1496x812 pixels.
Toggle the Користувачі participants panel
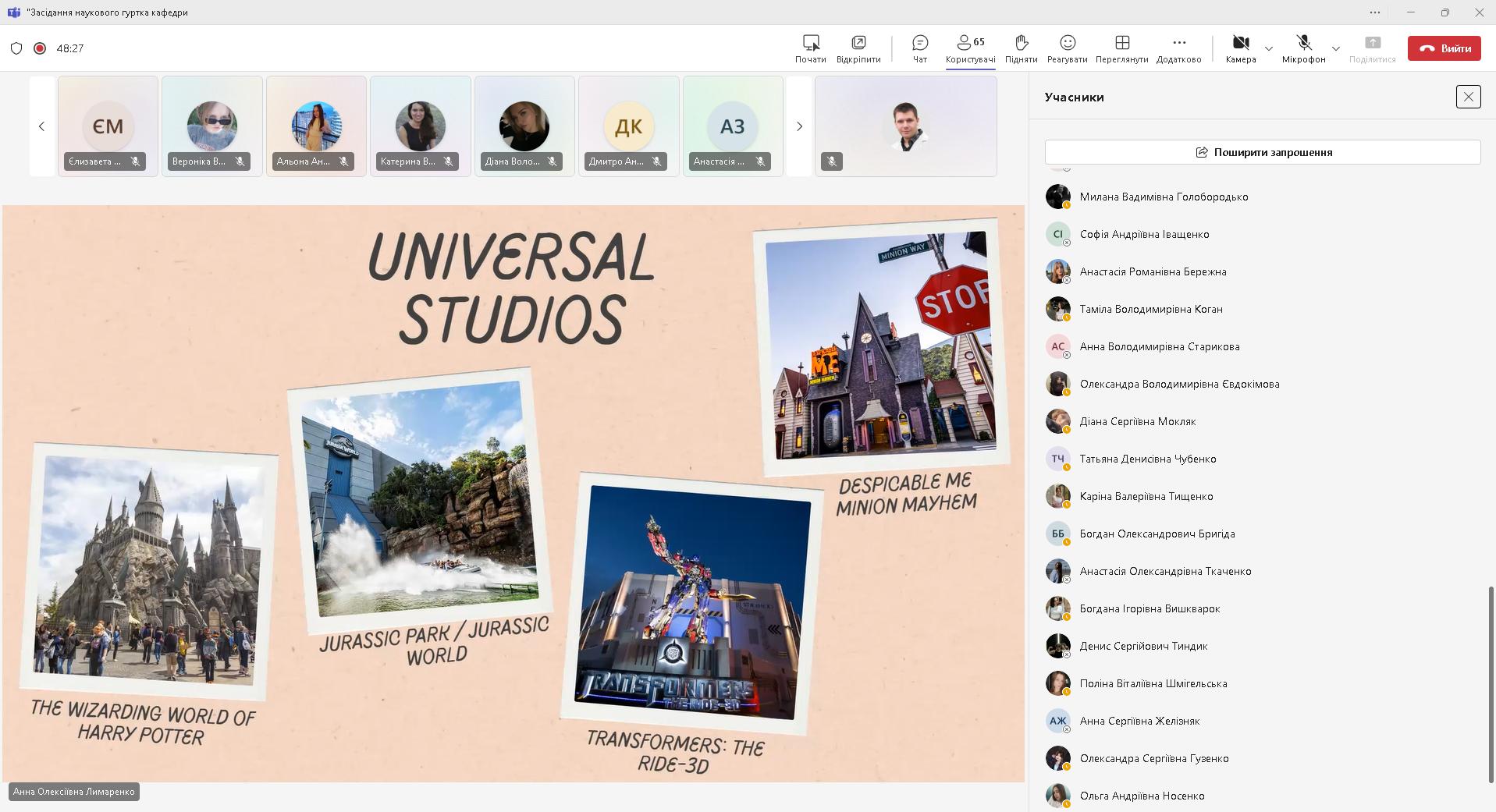point(970,48)
